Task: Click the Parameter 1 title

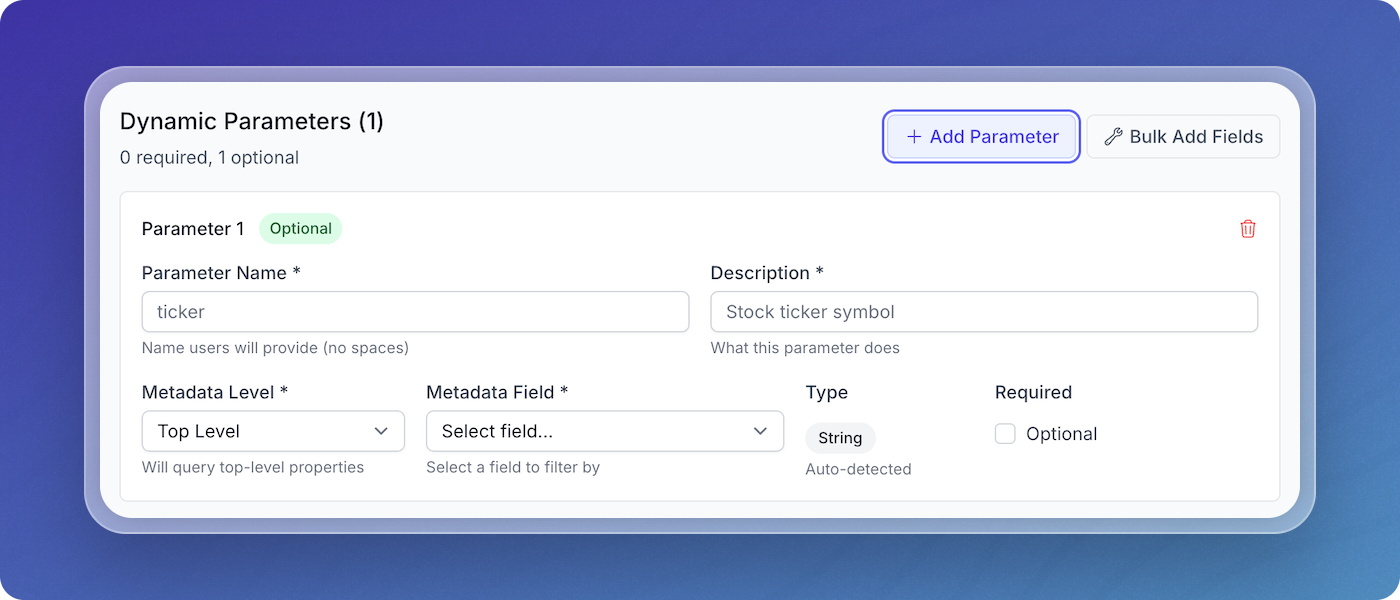Action: pos(193,229)
